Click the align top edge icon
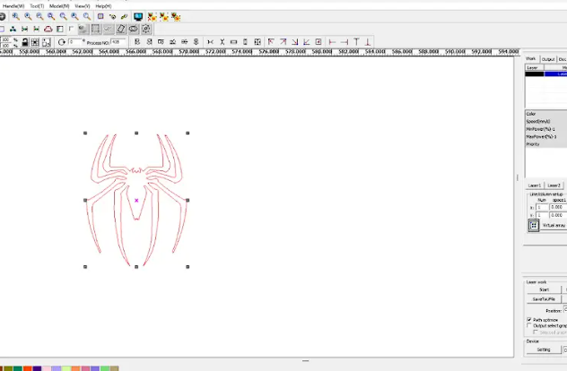 pyautogui.click(x=356, y=42)
